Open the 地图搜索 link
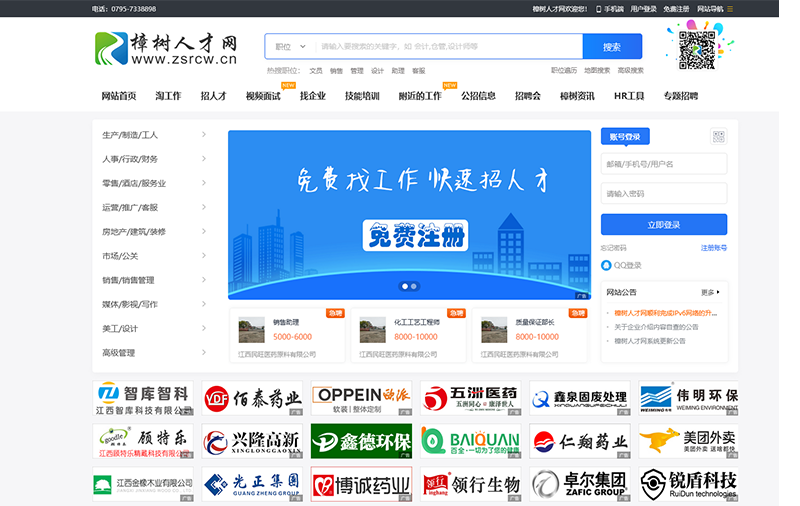This screenshot has width=800, height=506. point(597,70)
